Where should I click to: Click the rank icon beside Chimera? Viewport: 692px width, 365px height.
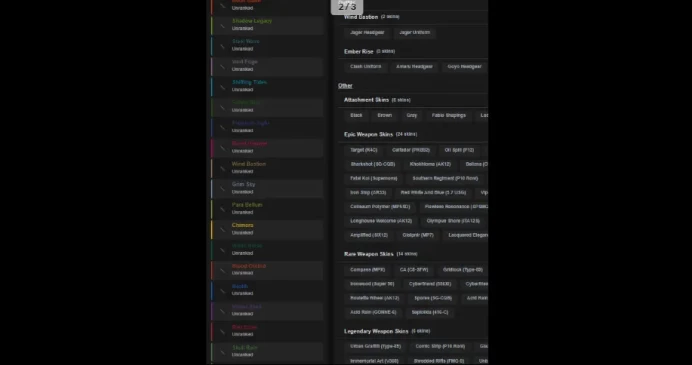tap(223, 230)
